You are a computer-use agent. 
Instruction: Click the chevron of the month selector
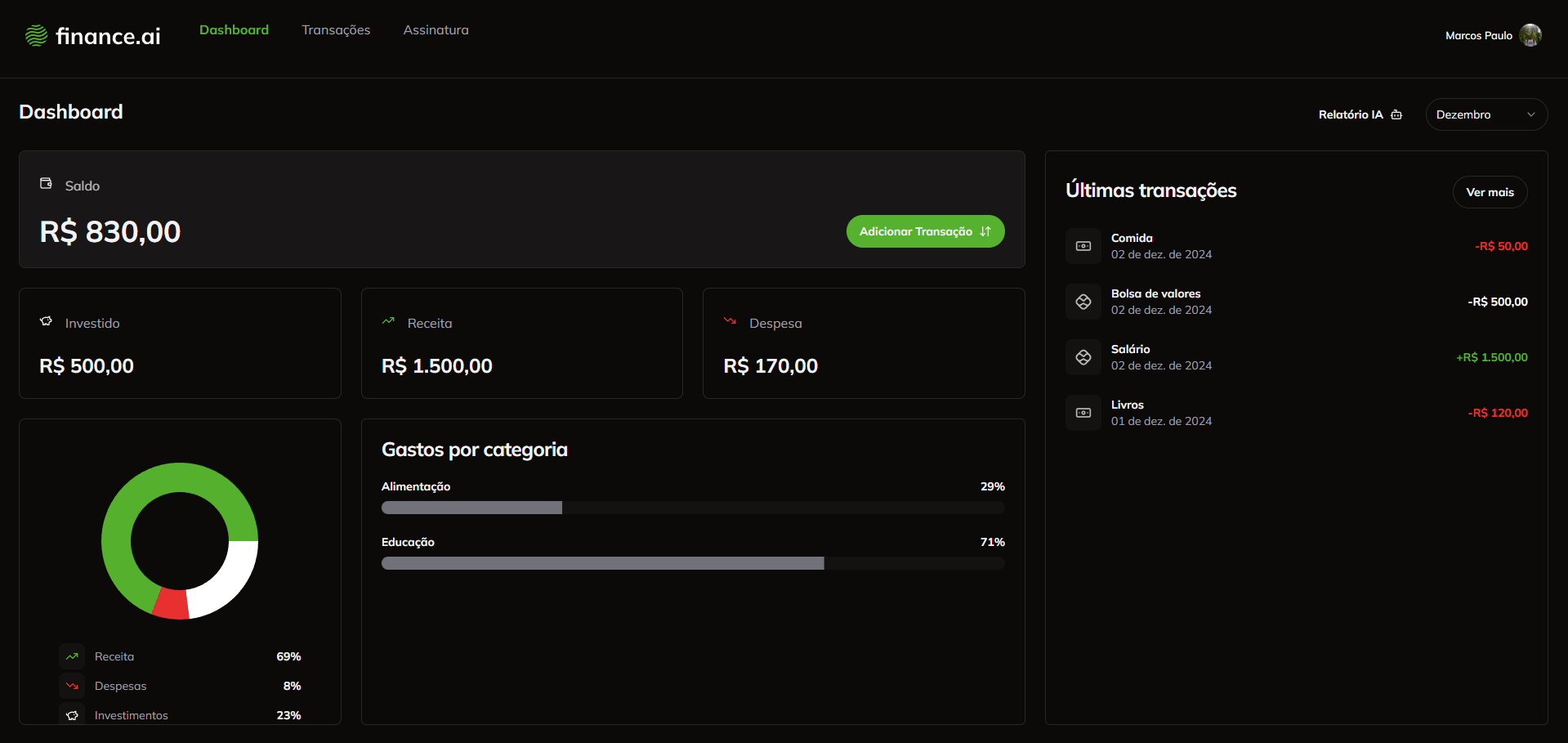pos(1531,114)
